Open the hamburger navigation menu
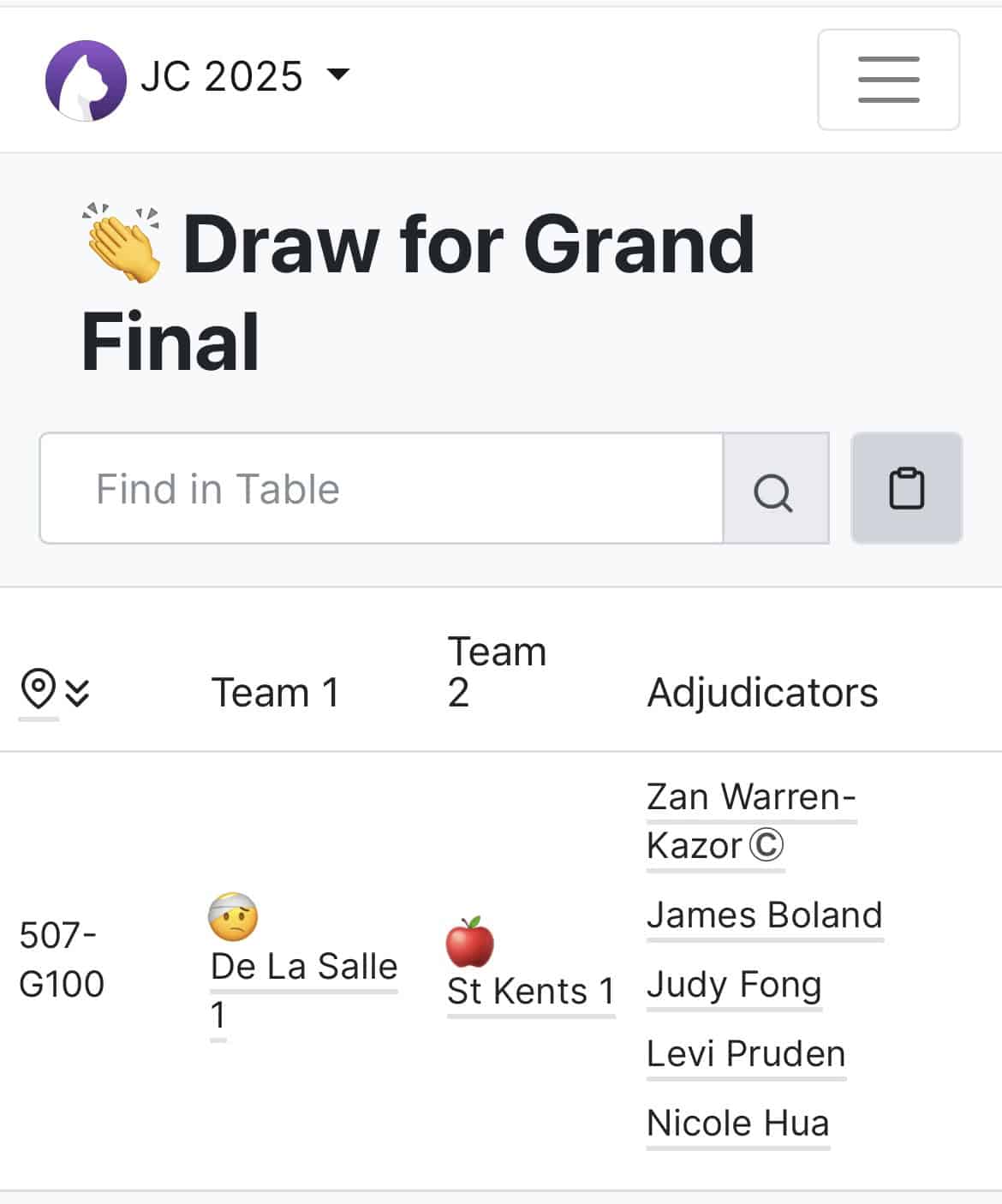The height and width of the screenshot is (1204, 1002). [888, 80]
